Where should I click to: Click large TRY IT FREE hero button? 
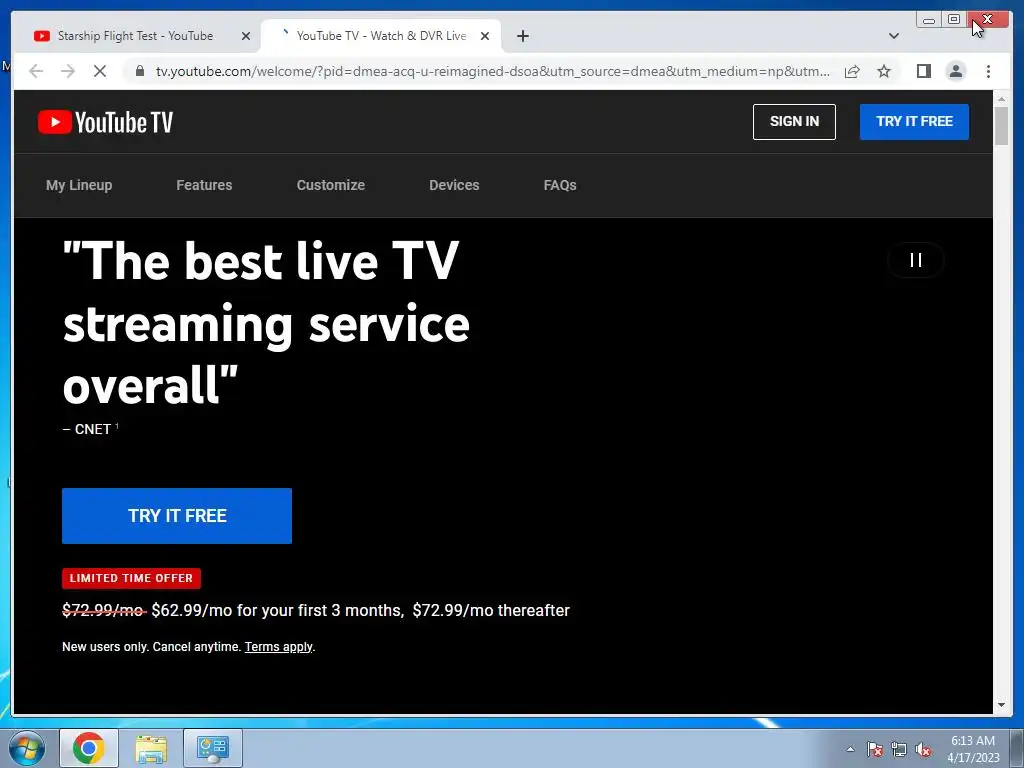[177, 516]
